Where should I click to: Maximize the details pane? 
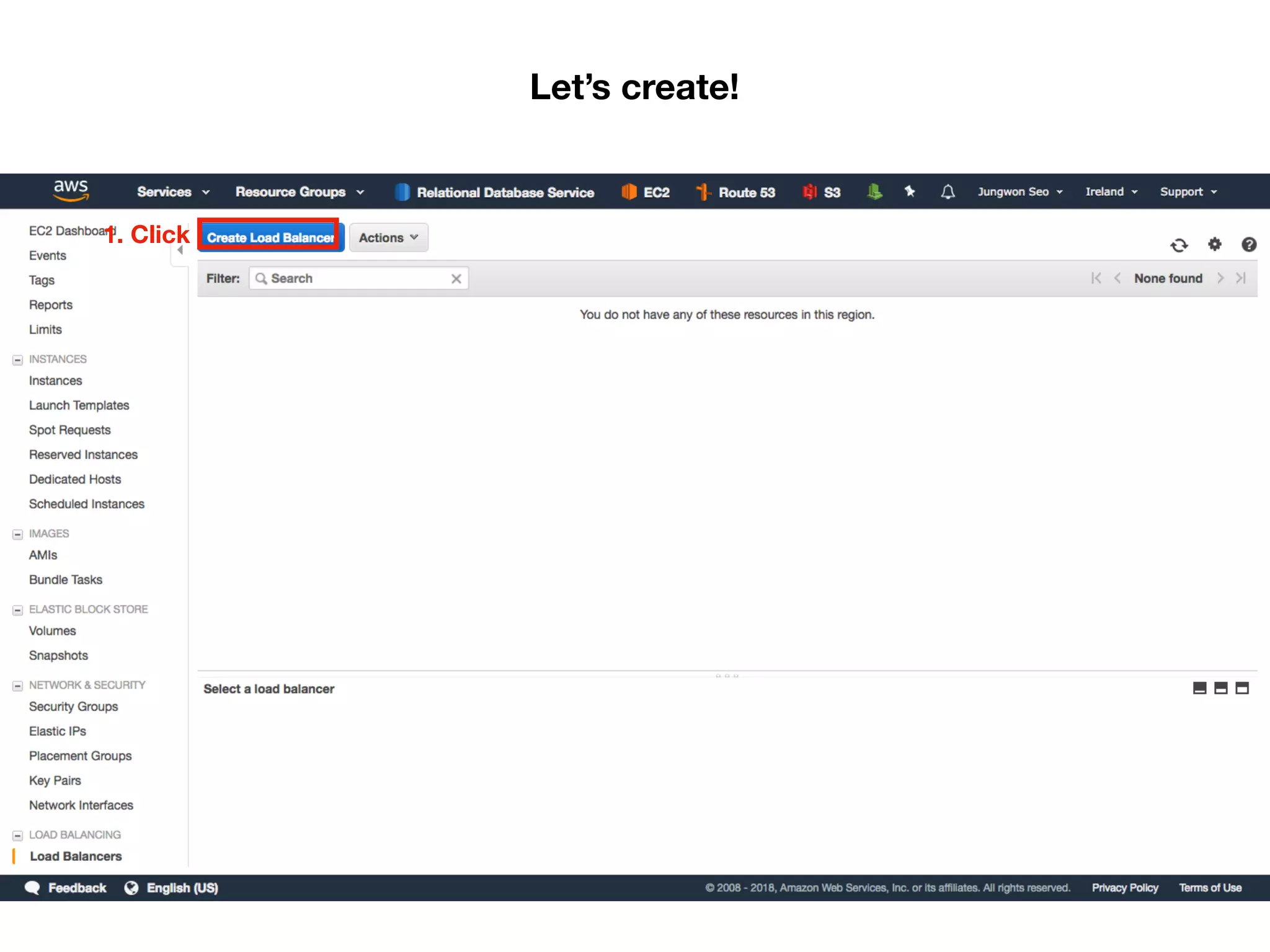(1242, 688)
